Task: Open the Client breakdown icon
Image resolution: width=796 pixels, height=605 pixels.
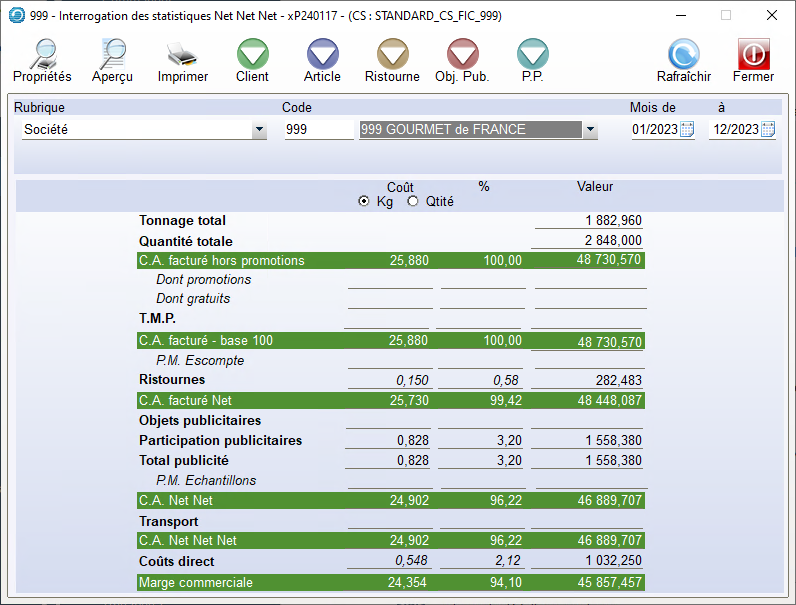Action: click(252, 55)
